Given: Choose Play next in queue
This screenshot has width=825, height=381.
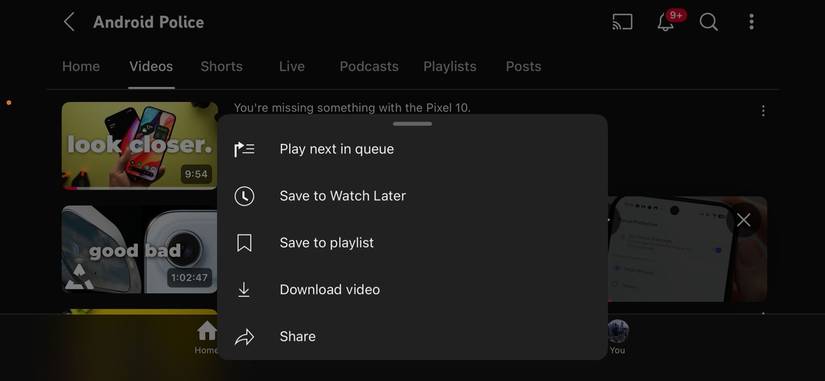Looking at the screenshot, I should tap(412, 149).
